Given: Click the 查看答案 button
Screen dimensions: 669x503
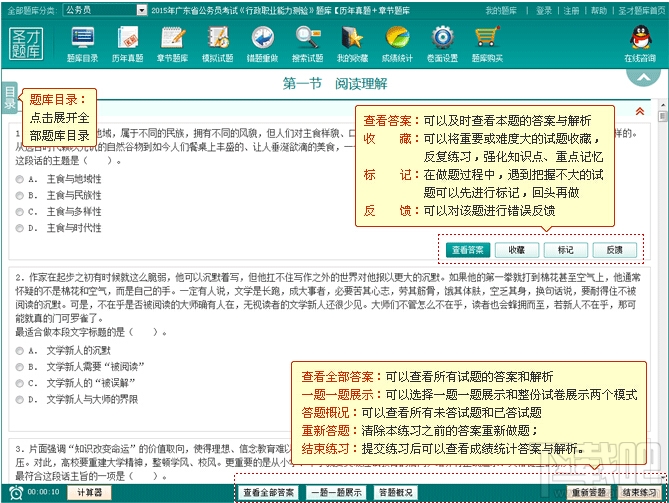Looking at the screenshot, I should pyautogui.click(x=468, y=250).
